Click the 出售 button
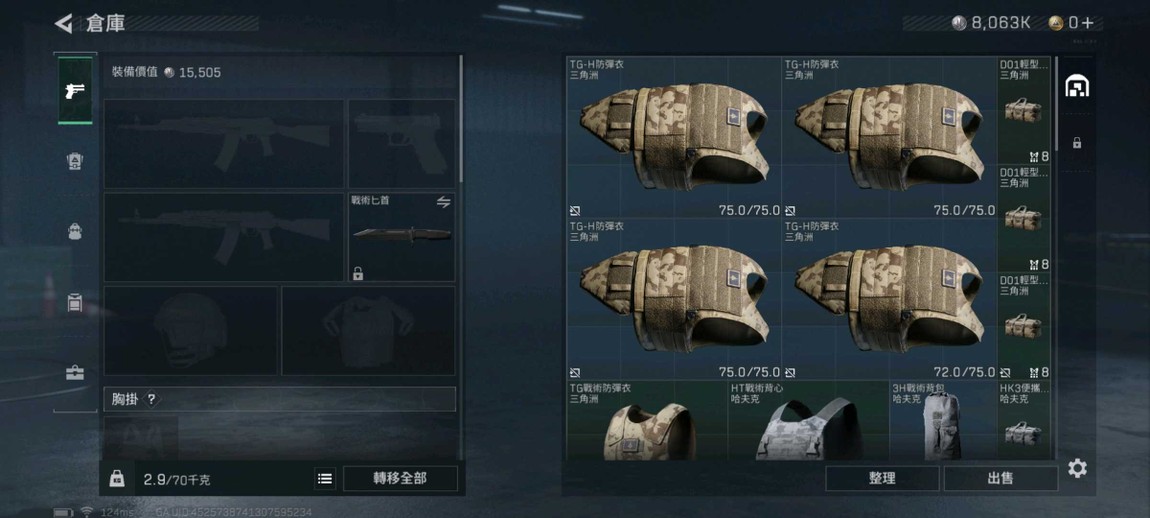The height and width of the screenshot is (518, 1150). tap(1000, 478)
